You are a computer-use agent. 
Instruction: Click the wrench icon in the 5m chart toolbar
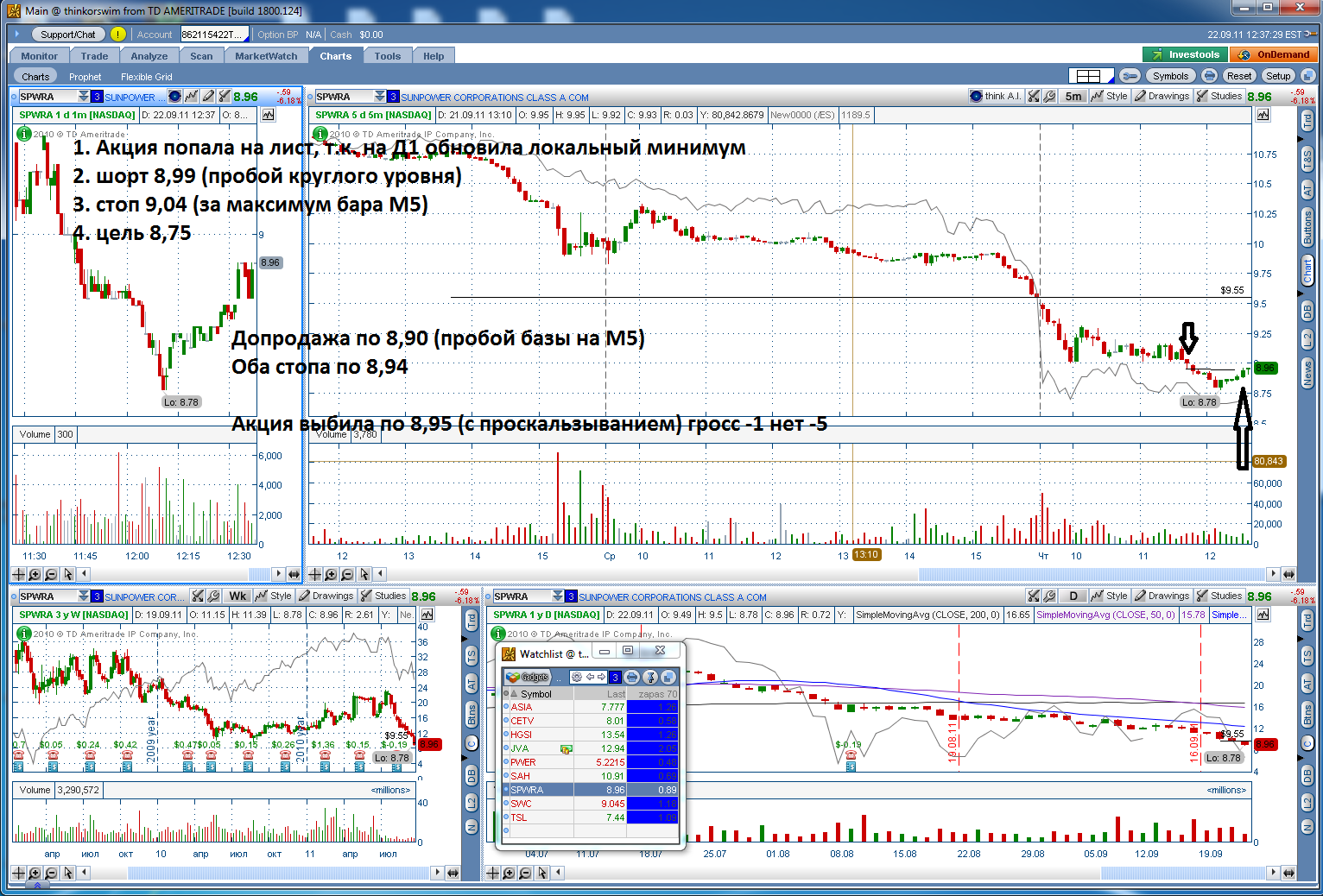1049,96
